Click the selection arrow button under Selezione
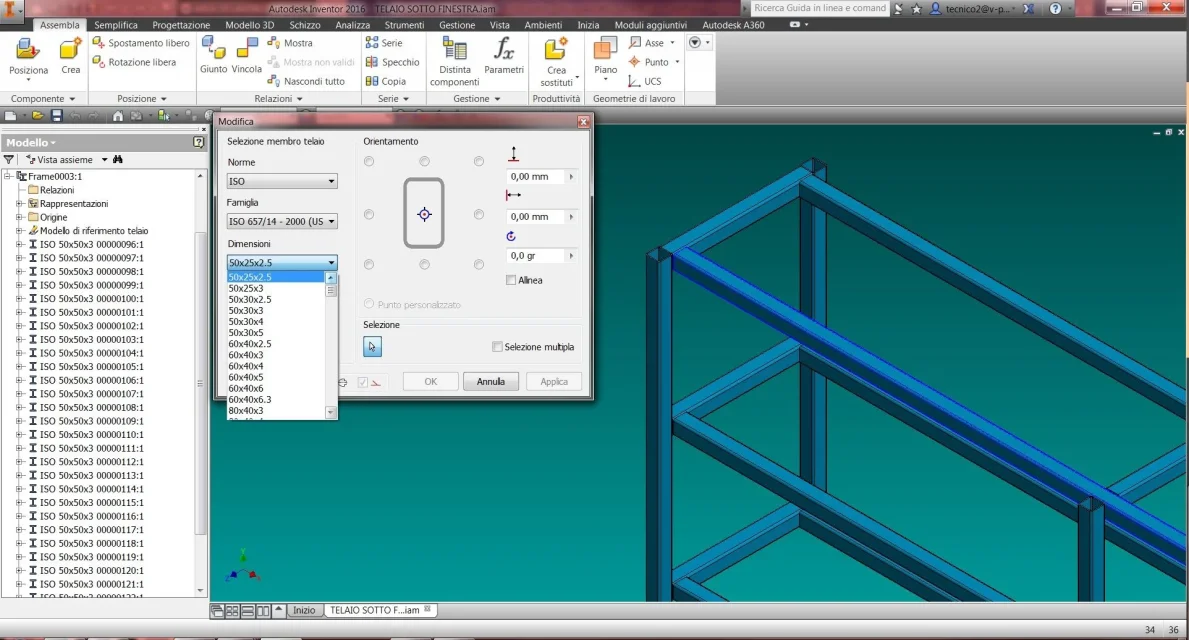Screen dimensions: 1189x640 (x=372, y=347)
